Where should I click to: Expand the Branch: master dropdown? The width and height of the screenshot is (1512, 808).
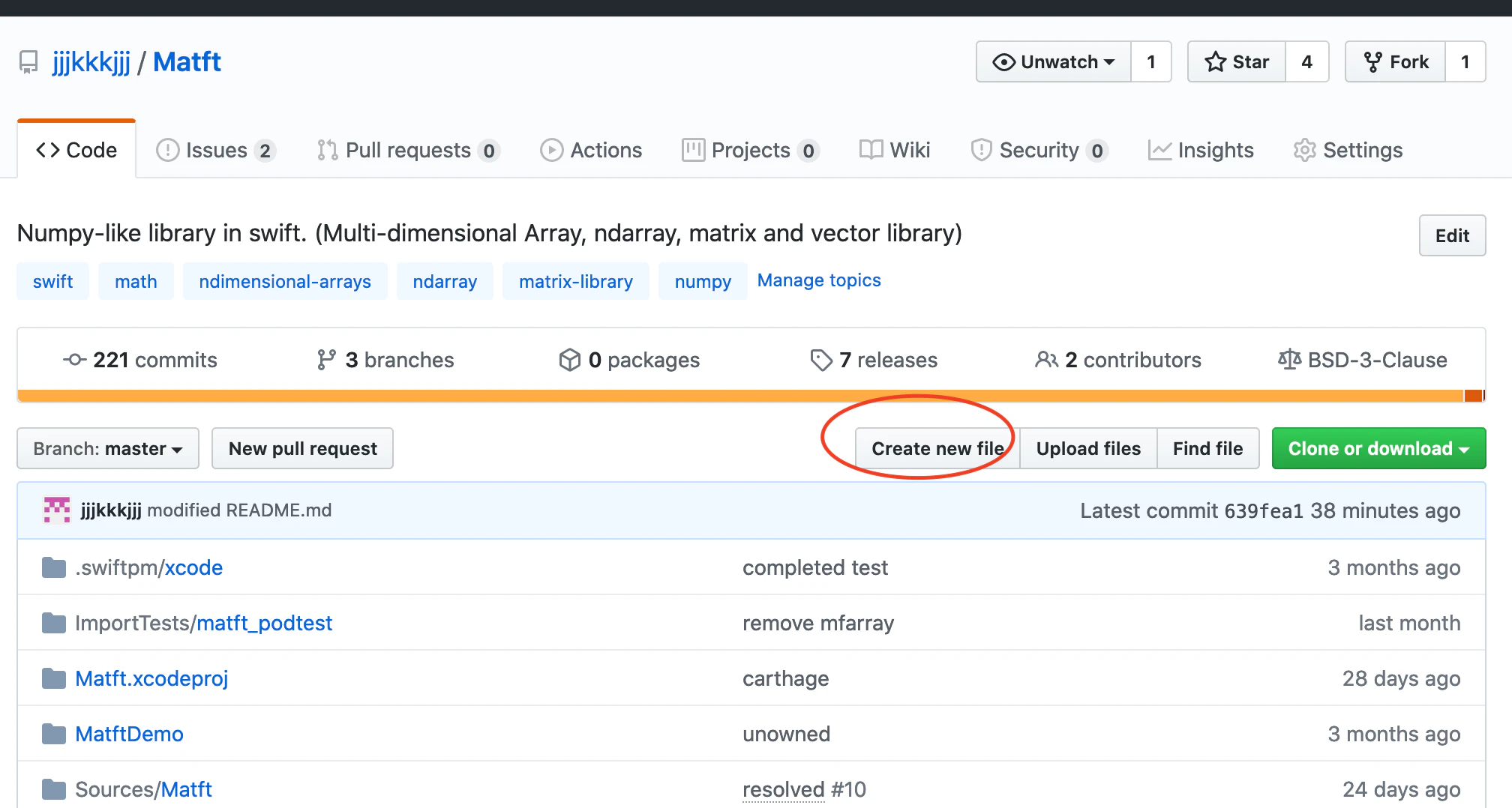click(108, 448)
